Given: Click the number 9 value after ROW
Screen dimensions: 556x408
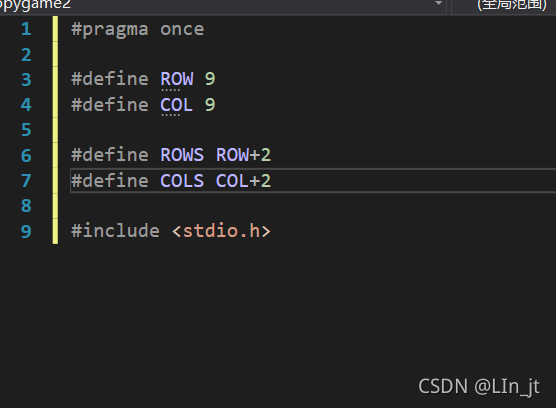Looking at the screenshot, I should 210,79.
